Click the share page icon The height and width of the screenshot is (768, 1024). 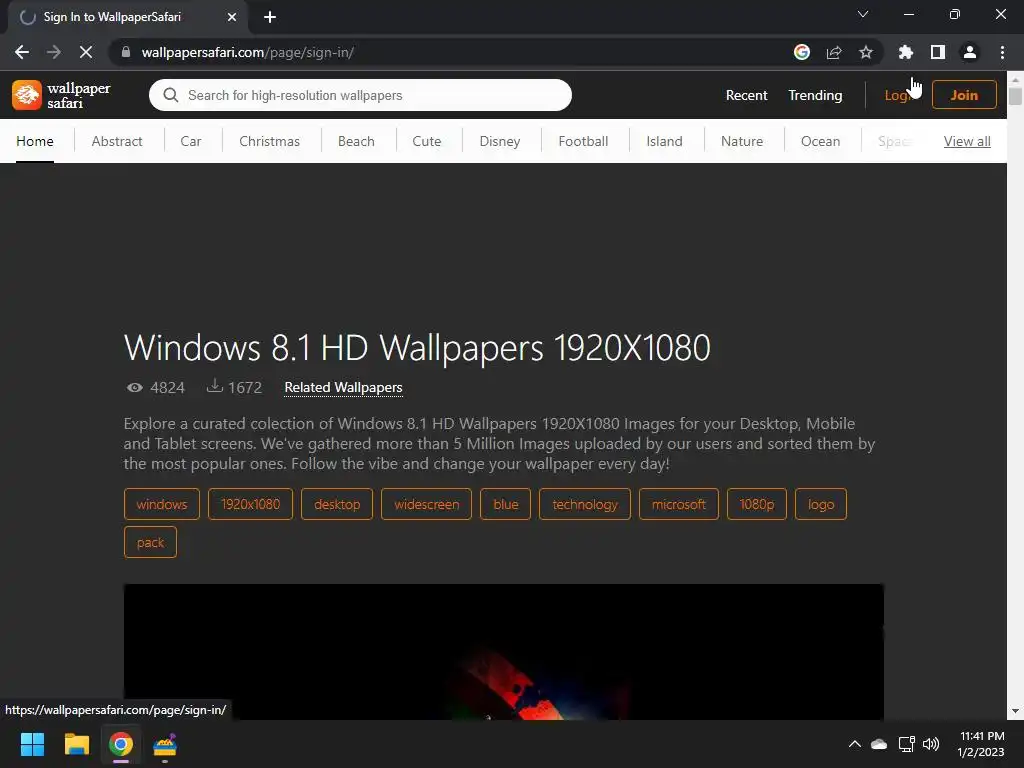click(x=834, y=52)
